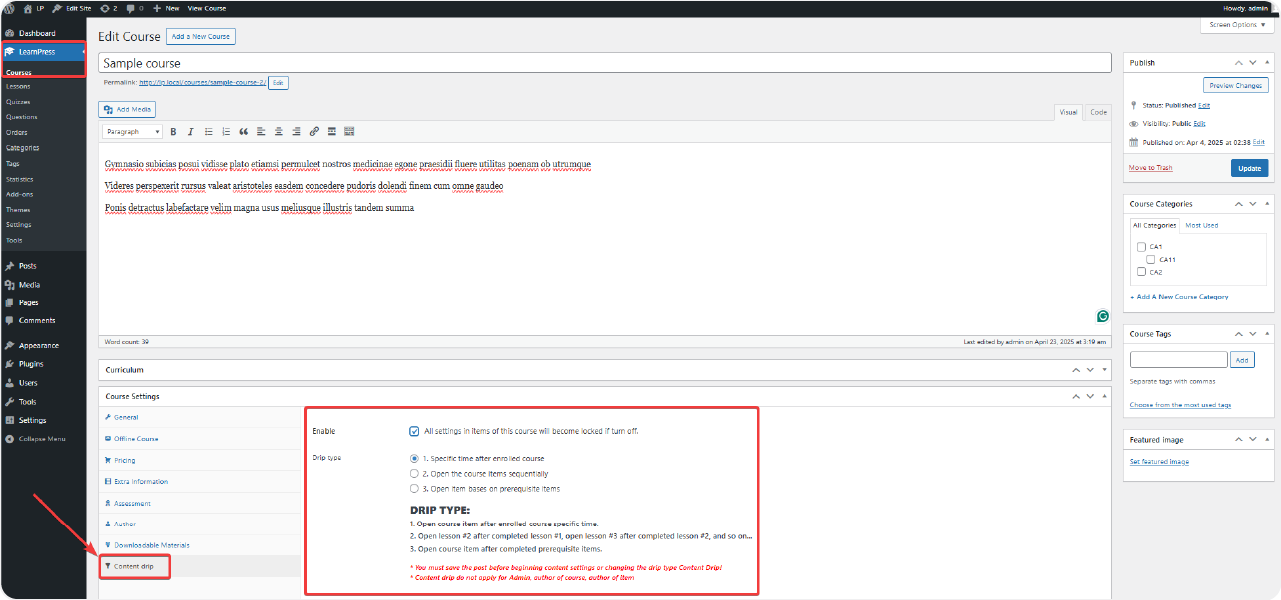
Task: Click the blue Update button
Action: click(1249, 168)
